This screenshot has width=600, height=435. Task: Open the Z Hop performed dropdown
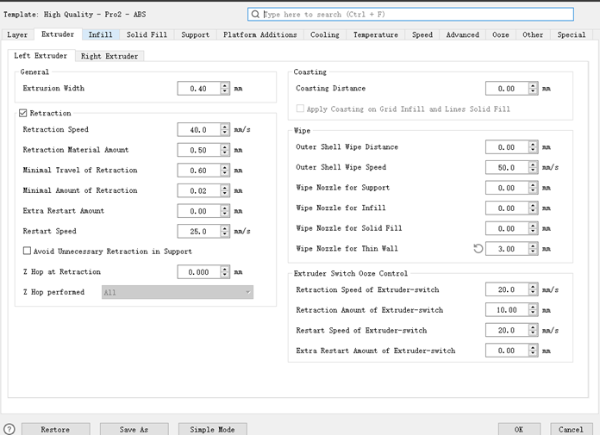[x=176, y=292]
